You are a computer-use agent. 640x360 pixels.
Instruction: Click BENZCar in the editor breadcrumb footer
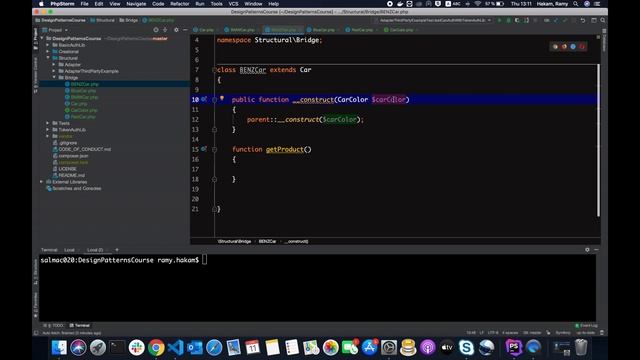[x=267, y=241]
